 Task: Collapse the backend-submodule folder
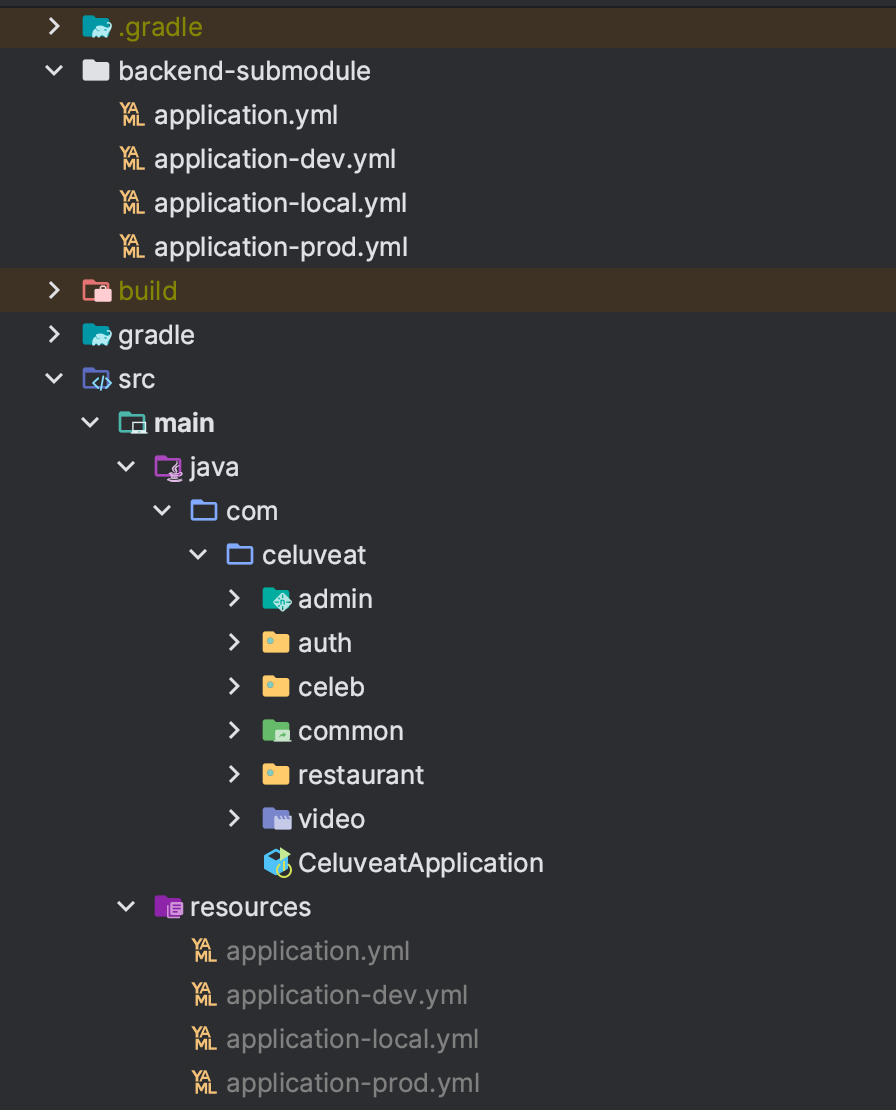[x=54, y=70]
